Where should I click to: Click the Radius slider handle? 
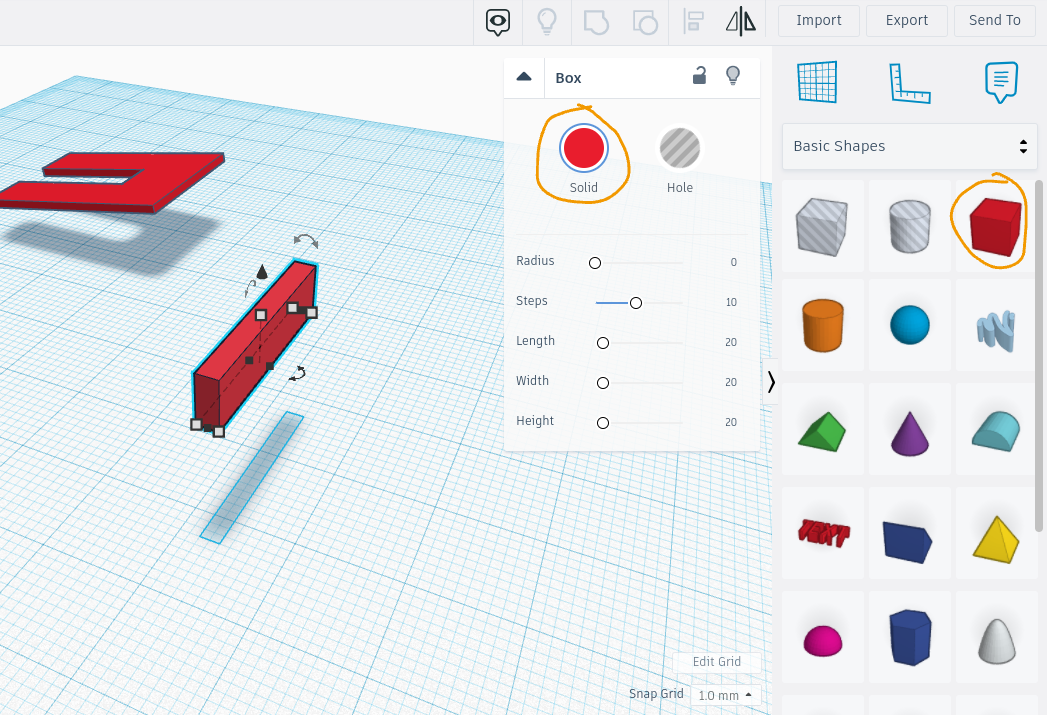coord(595,263)
